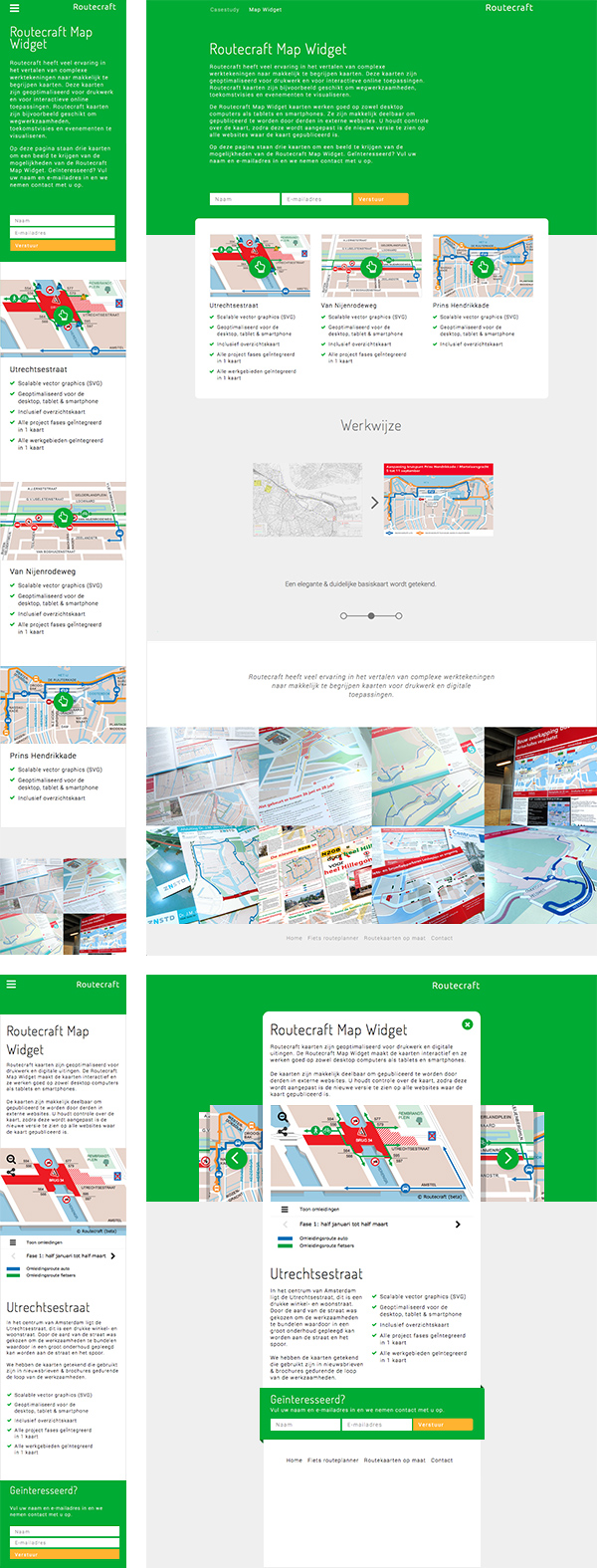Viewport: 597px width, 1568px height.
Task: Click Naam field in desktop Geïnteresseerd banner
Action: point(305,1425)
